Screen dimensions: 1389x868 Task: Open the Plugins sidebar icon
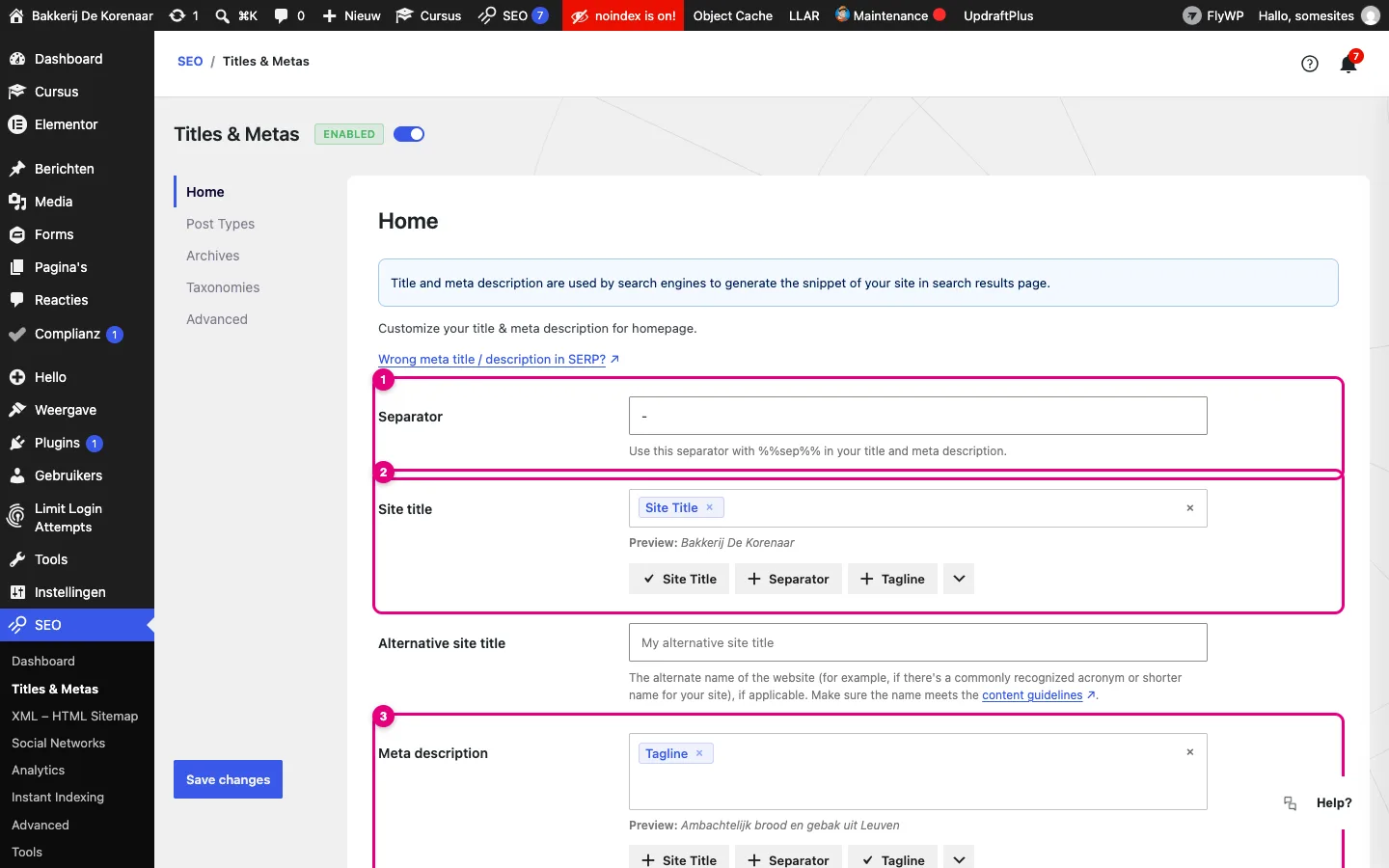16,443
